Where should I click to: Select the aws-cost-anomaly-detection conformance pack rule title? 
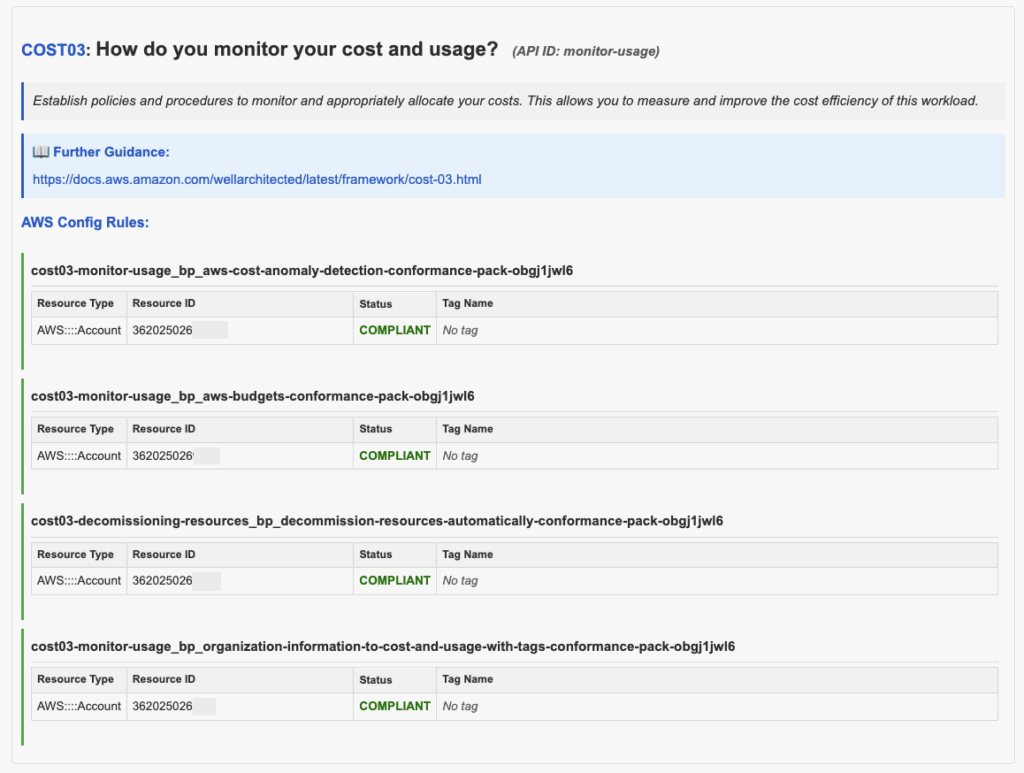302,271
